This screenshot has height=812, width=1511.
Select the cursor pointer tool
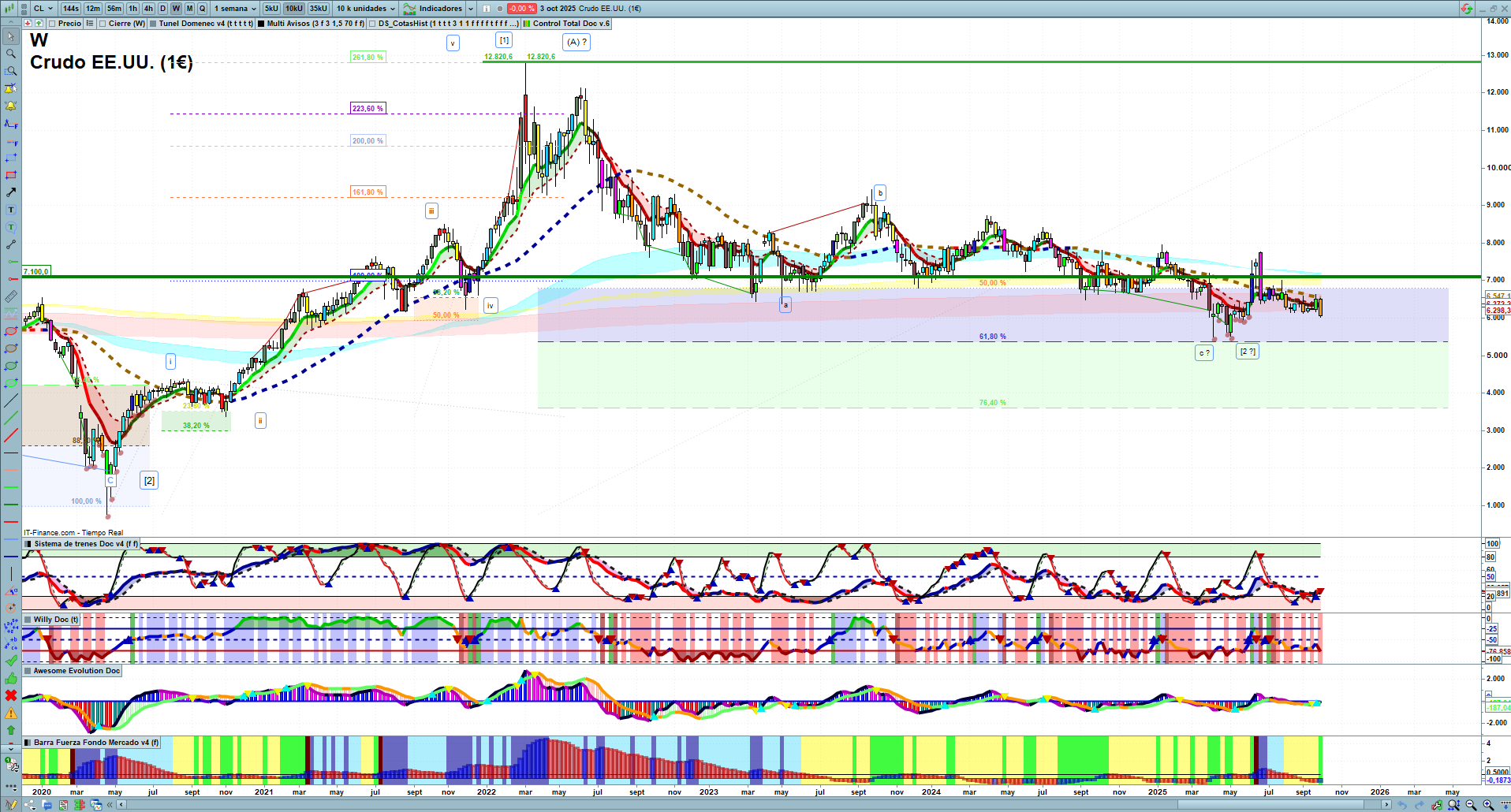point(11,36)
